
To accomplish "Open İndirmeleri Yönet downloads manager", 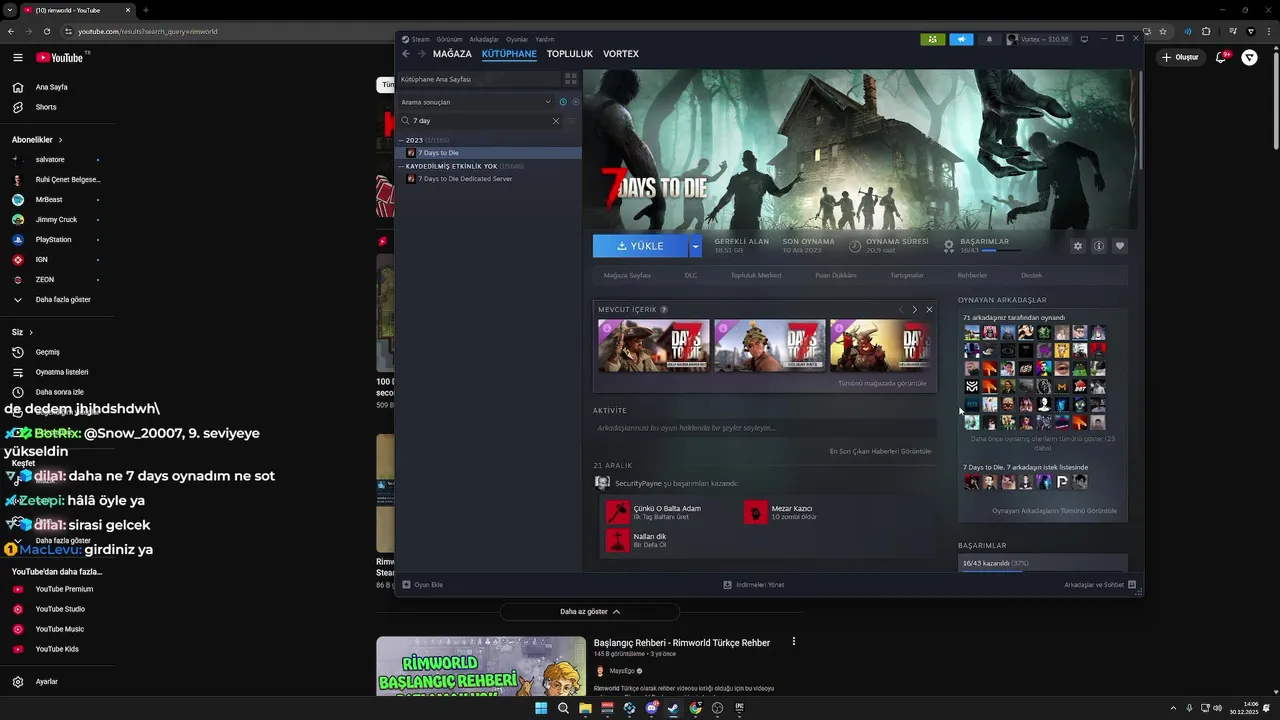I will 754,585.
